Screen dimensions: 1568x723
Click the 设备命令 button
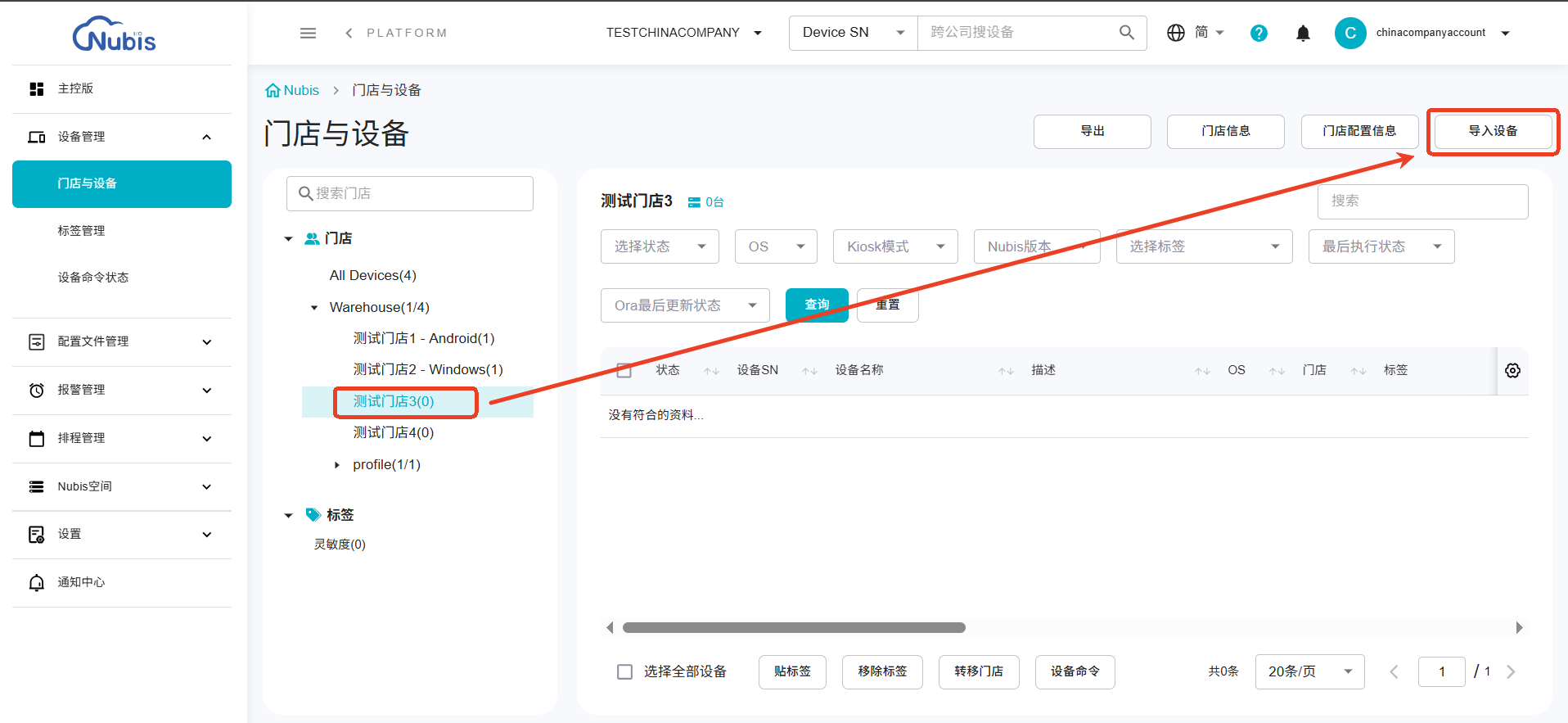[x=1075, y=671]
